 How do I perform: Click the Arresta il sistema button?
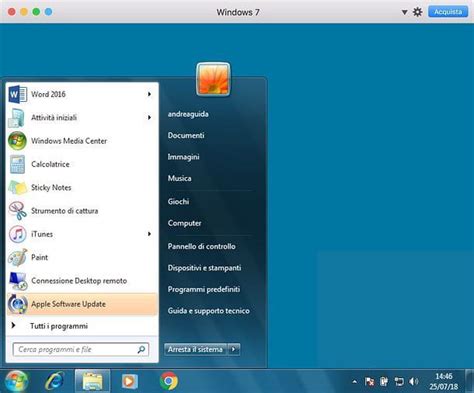coord(196,349)
